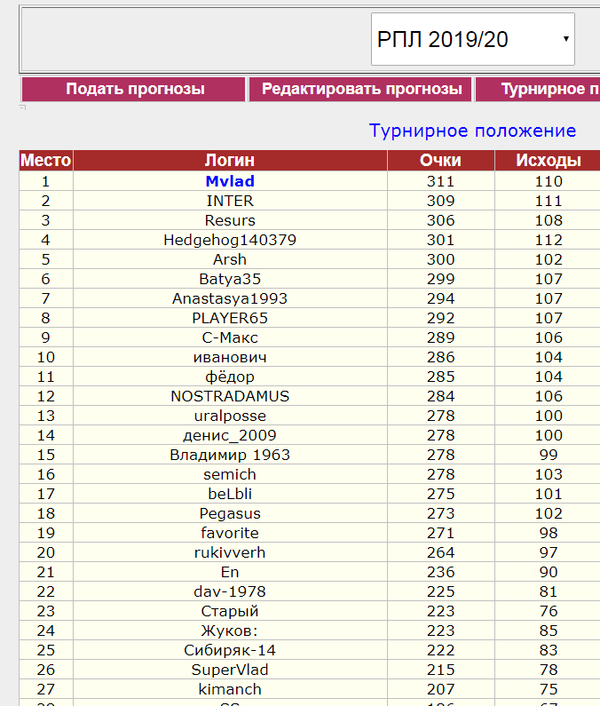Select the NOSTRADAMUS login cell

(230, 396)
